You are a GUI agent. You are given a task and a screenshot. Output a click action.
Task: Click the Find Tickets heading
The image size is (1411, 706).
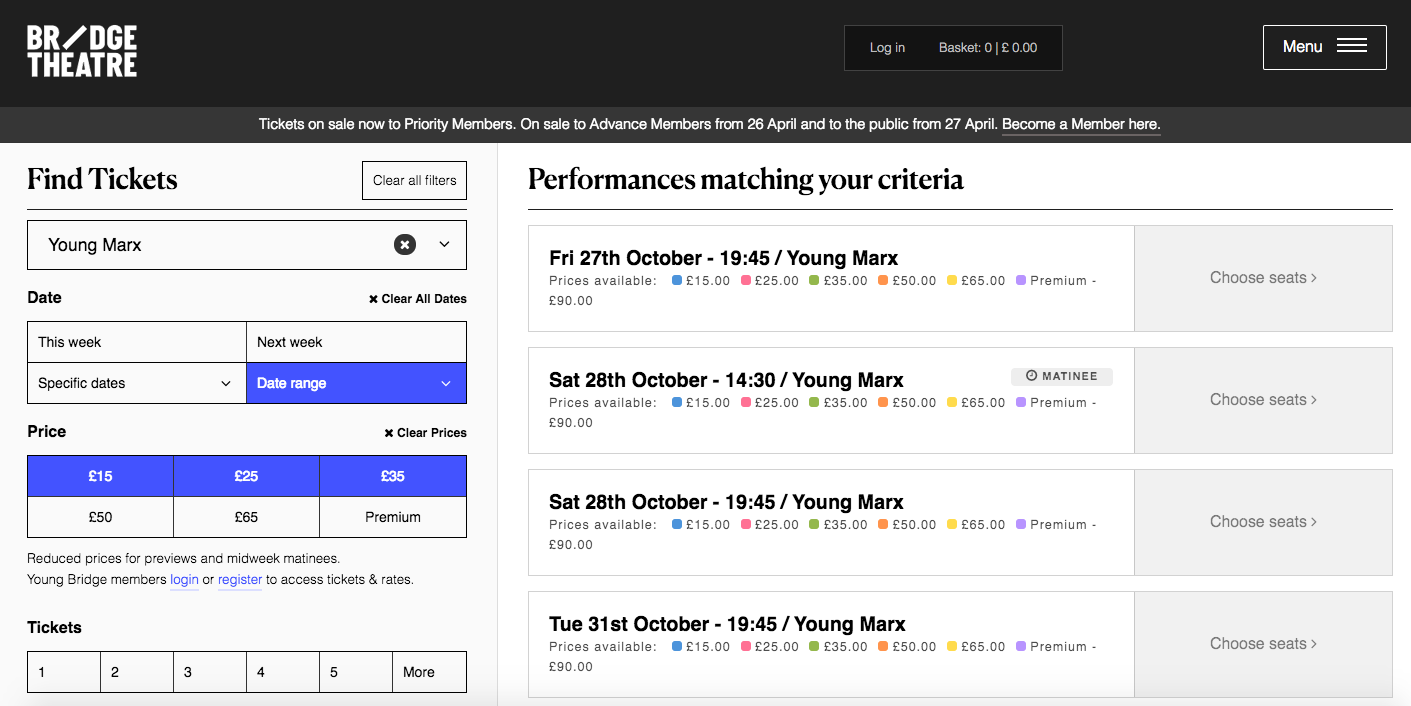(102, 179)
